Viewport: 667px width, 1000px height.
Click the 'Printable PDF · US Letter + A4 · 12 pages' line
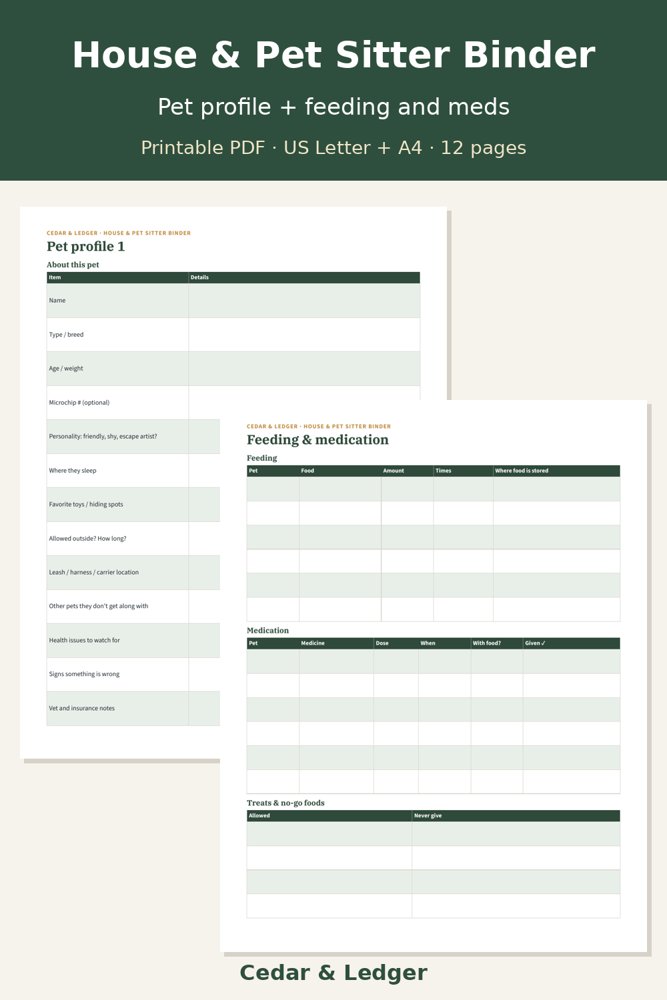point(334,147)
